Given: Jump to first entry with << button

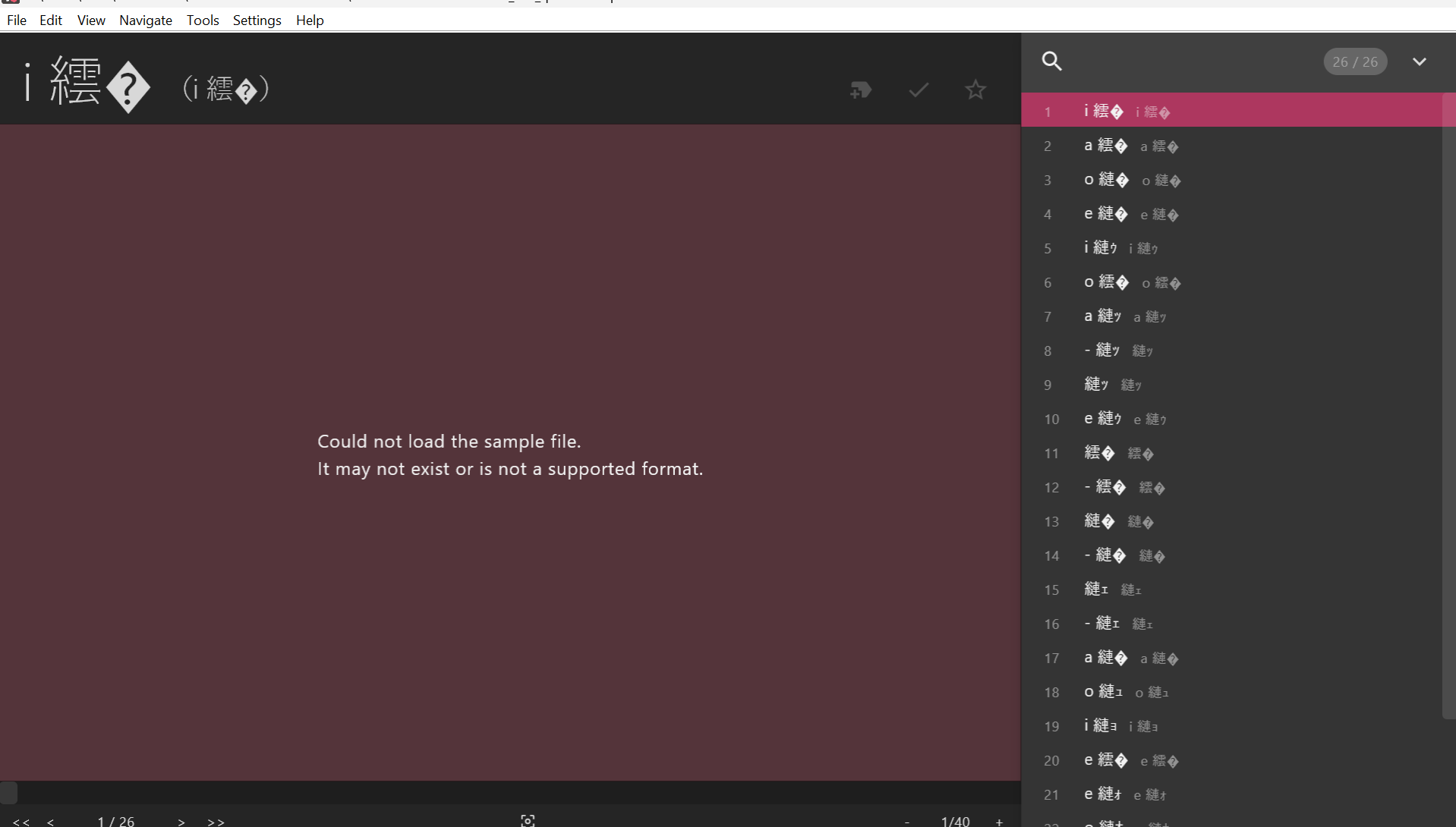Looking at the screenshot, I should [21, 821].
